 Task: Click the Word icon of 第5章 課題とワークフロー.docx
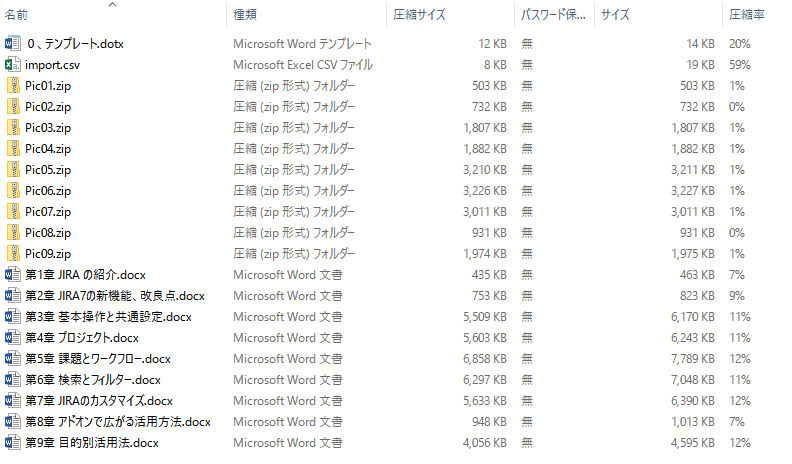13,358
